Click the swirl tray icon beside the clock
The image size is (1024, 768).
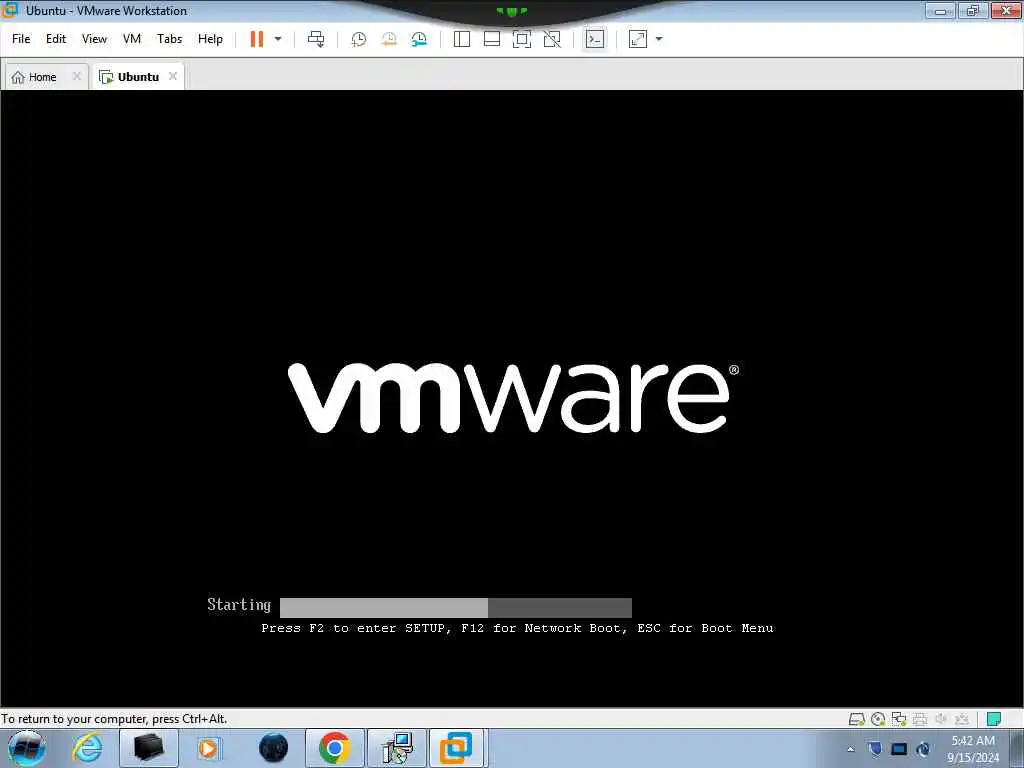(923, 748)
